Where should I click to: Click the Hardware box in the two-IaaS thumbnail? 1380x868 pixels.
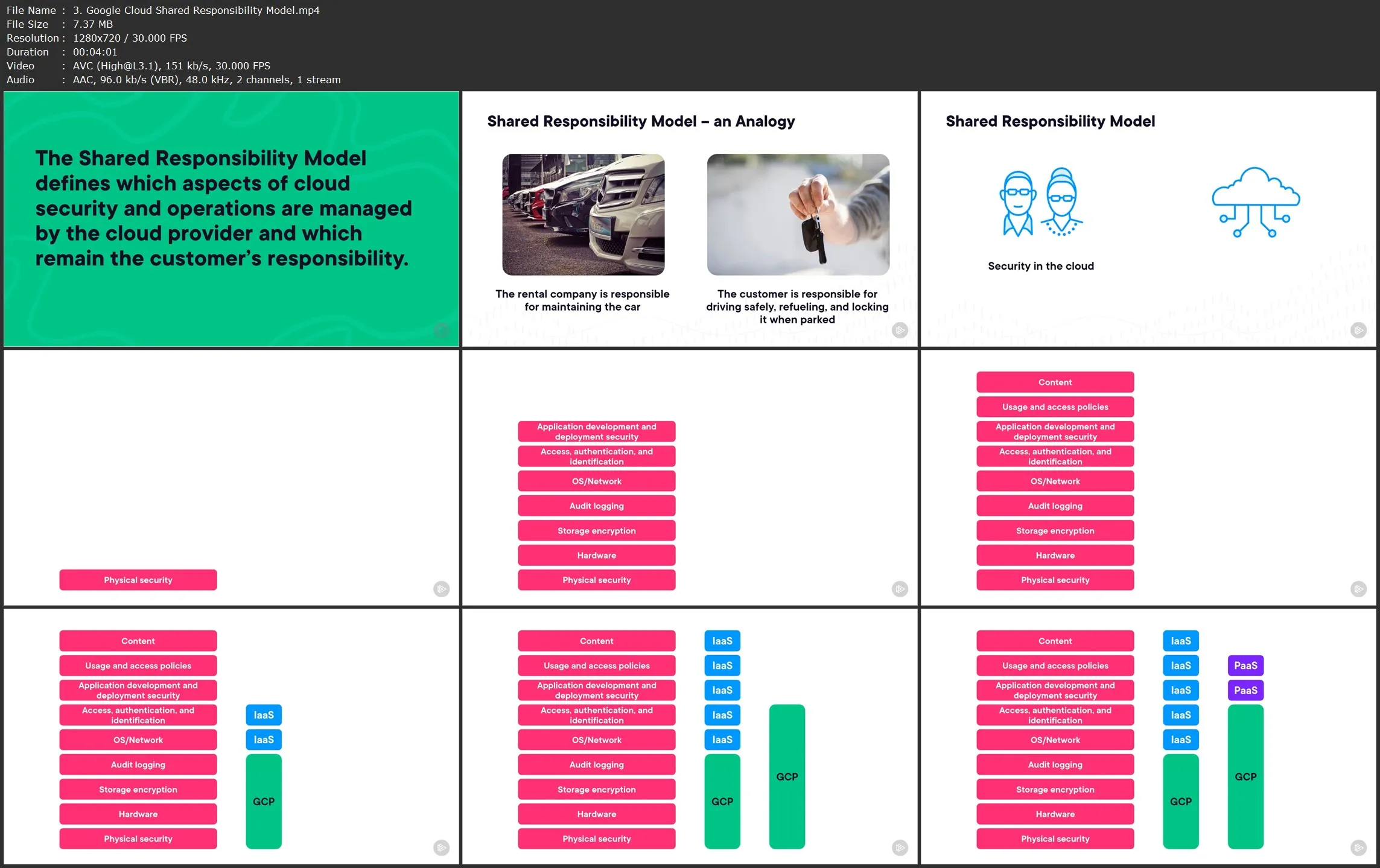coord(138,814)
